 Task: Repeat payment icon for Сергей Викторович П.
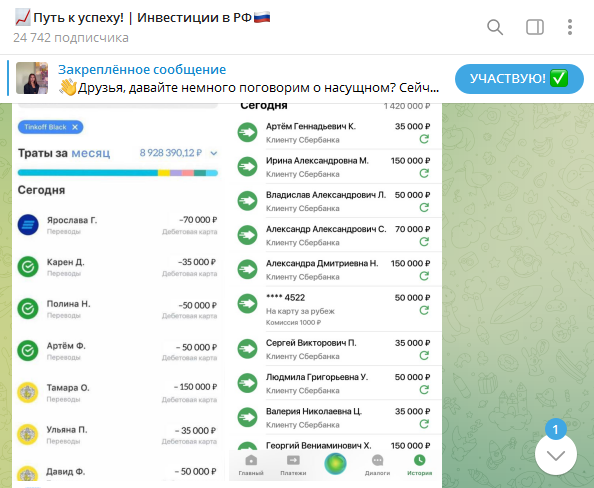point(424,355)
